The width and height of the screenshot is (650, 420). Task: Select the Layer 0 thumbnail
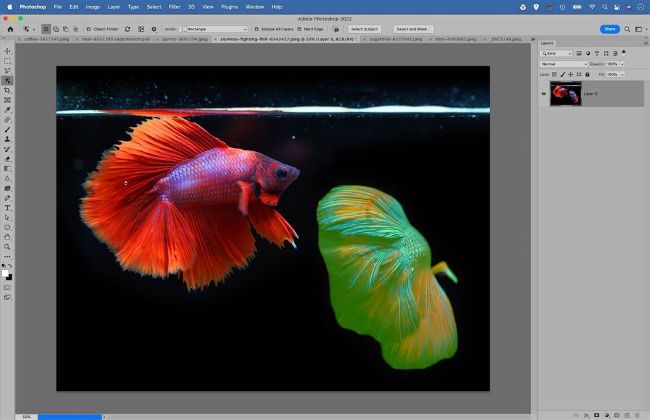(x=565, y=94)
